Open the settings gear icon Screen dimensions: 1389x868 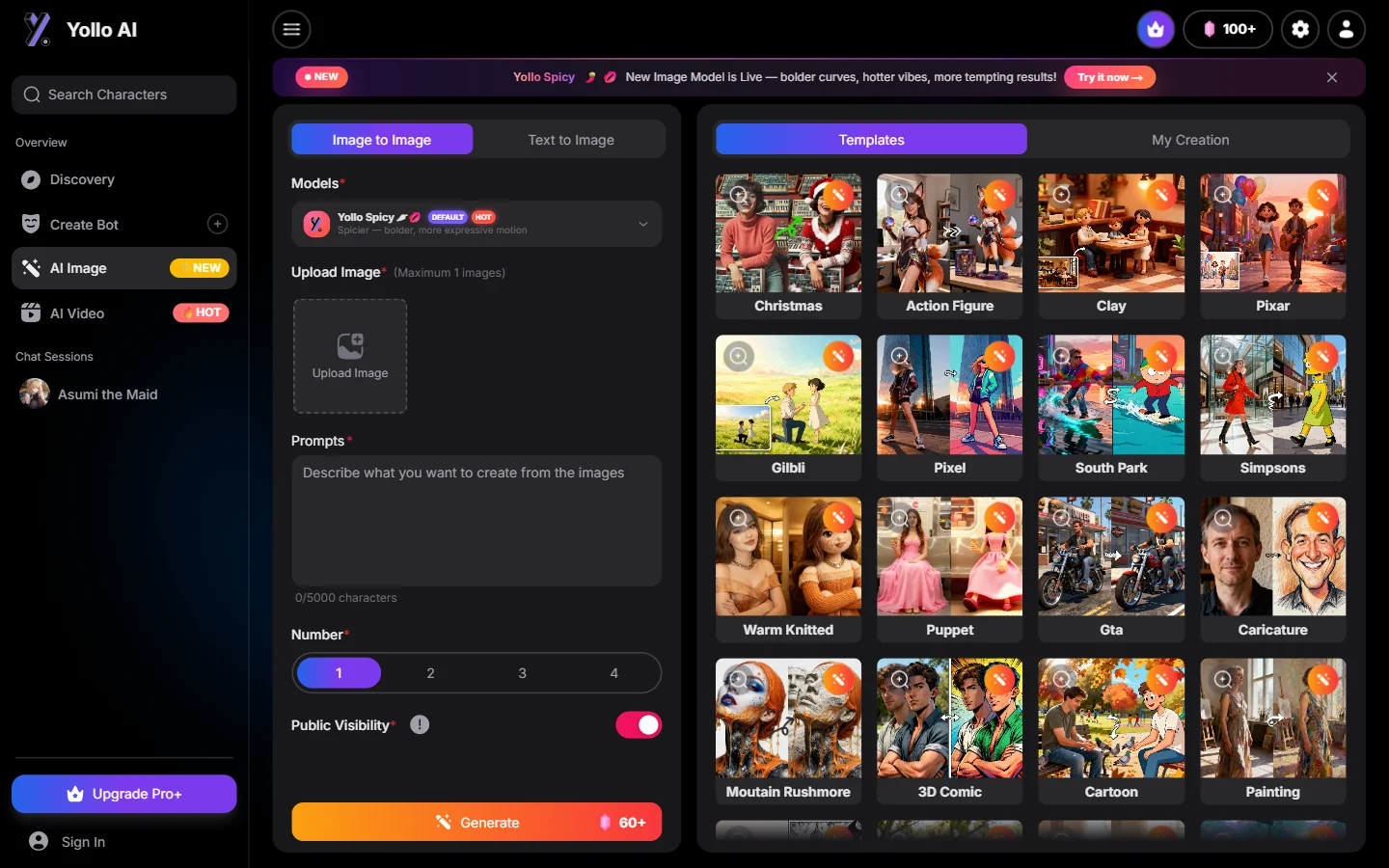[1300, 29]
